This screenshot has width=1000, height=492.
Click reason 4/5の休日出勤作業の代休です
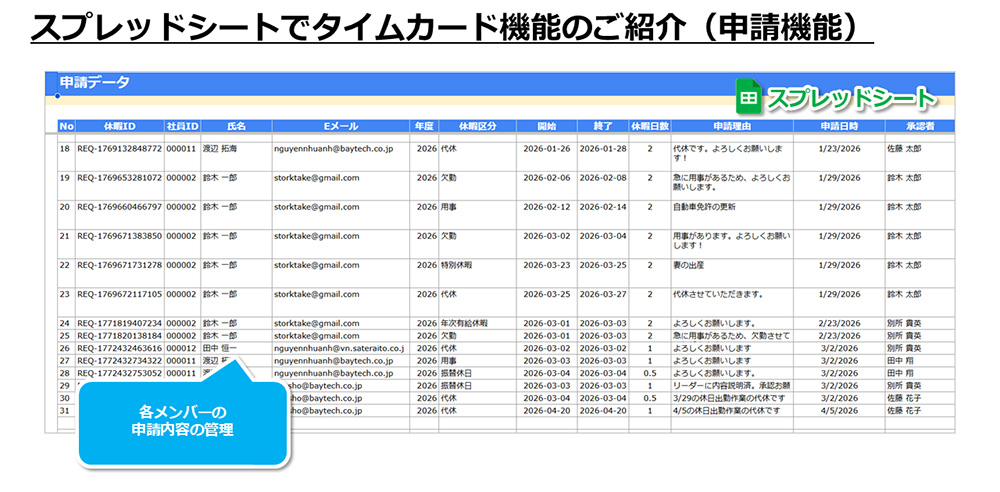pos(726,410)
